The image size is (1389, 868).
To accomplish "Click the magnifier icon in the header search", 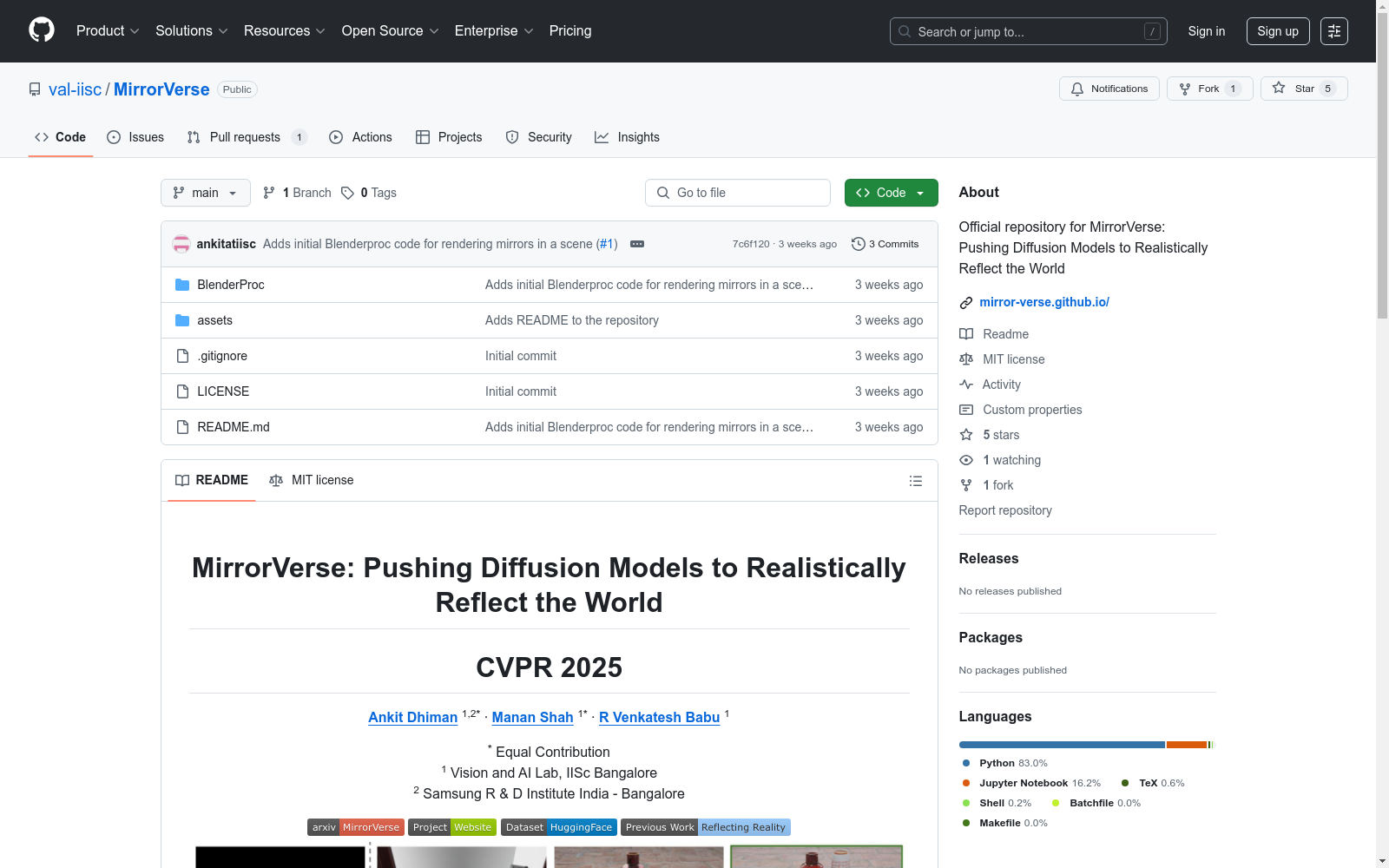I will tap(905, 31).
